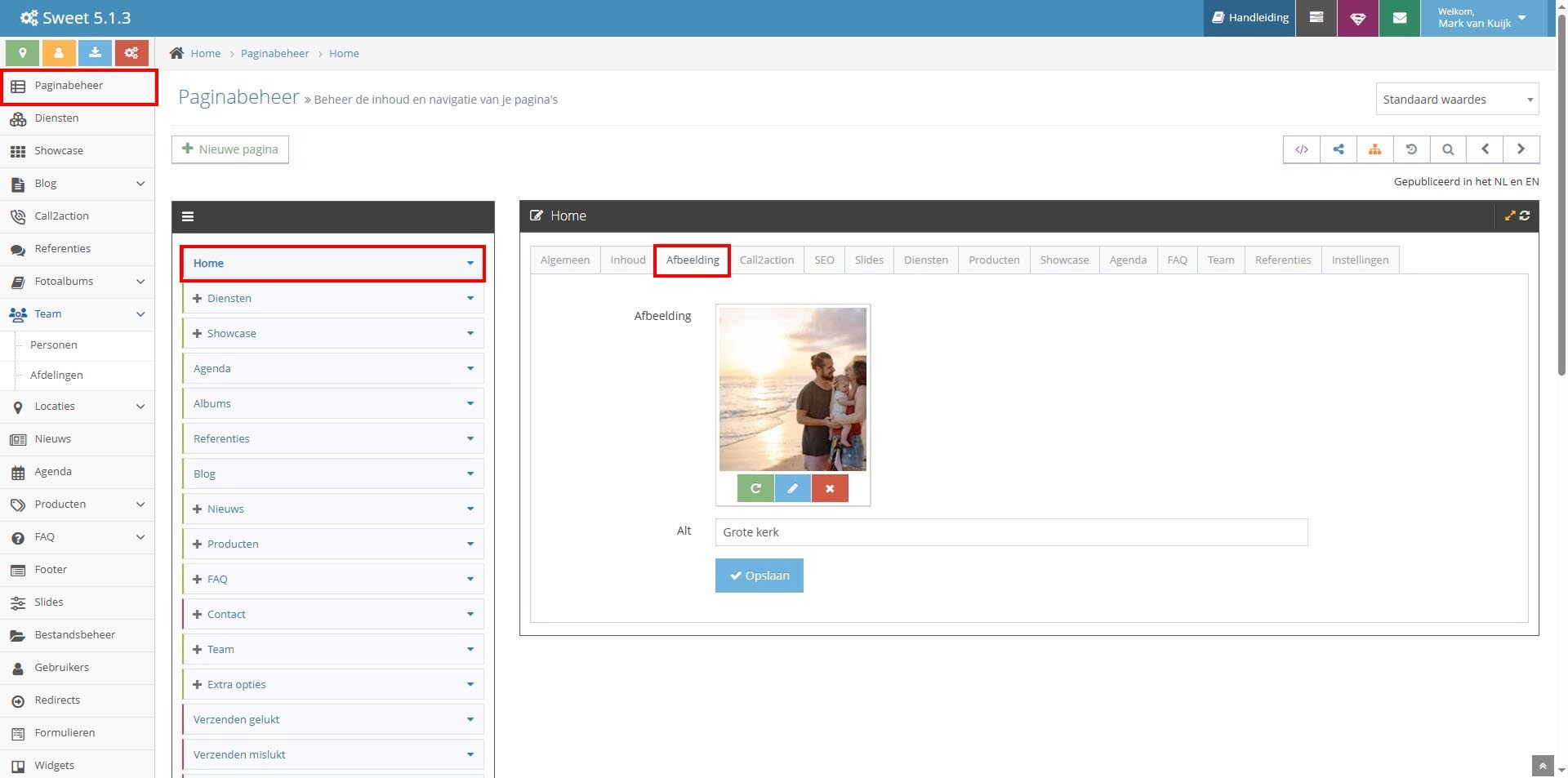Switch to the Slides tab
Screen dimensions: 1568x778
869,260
